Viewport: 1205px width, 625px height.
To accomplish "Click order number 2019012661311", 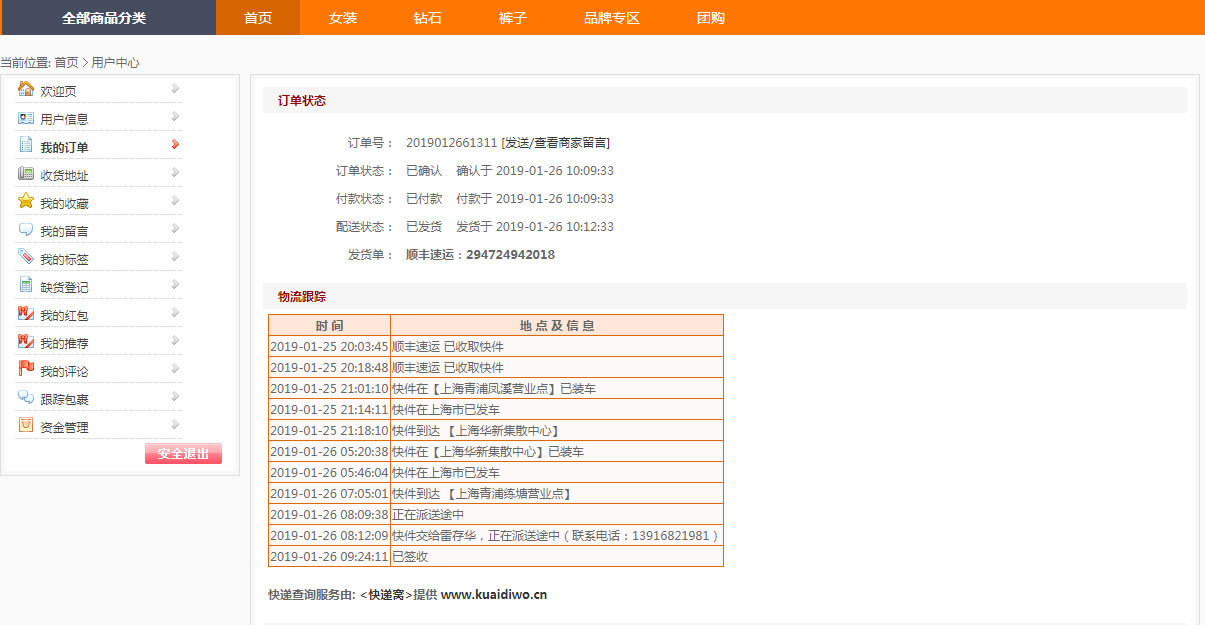I will point(451,143).
